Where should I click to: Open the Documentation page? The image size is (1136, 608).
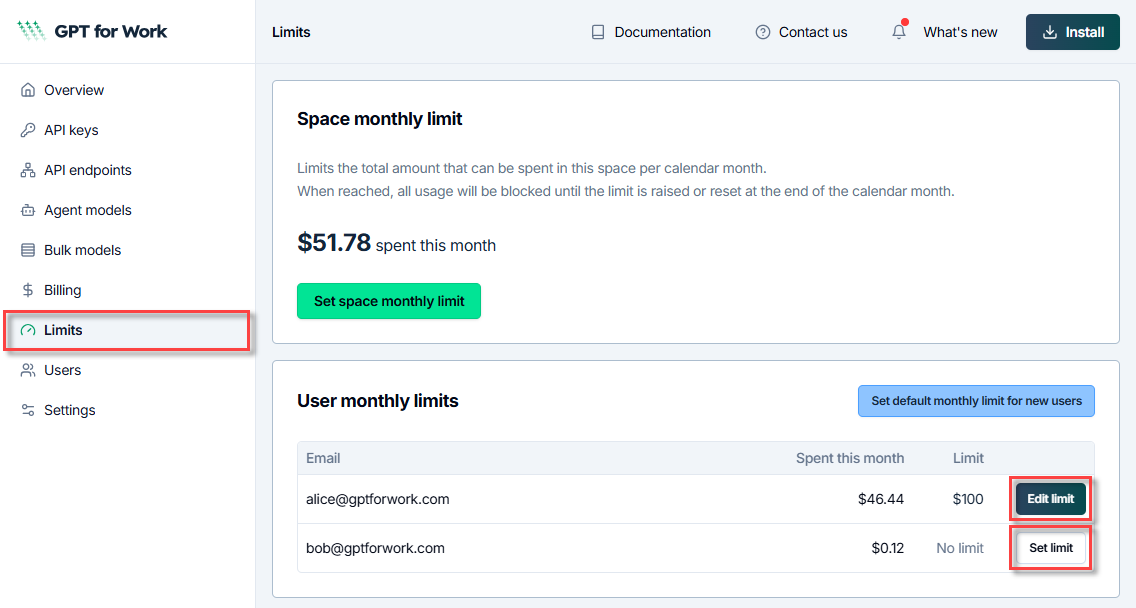(650, 31)
